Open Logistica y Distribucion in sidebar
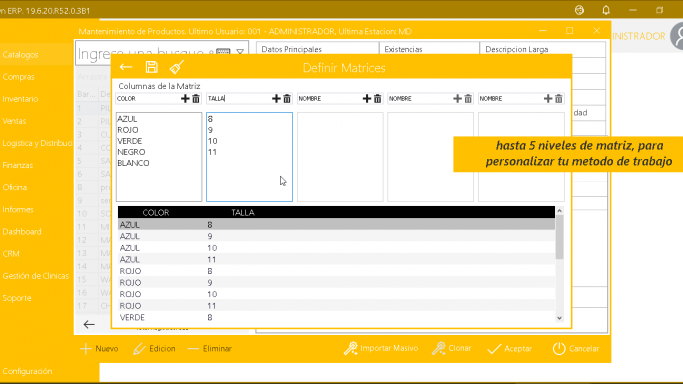 37,143
